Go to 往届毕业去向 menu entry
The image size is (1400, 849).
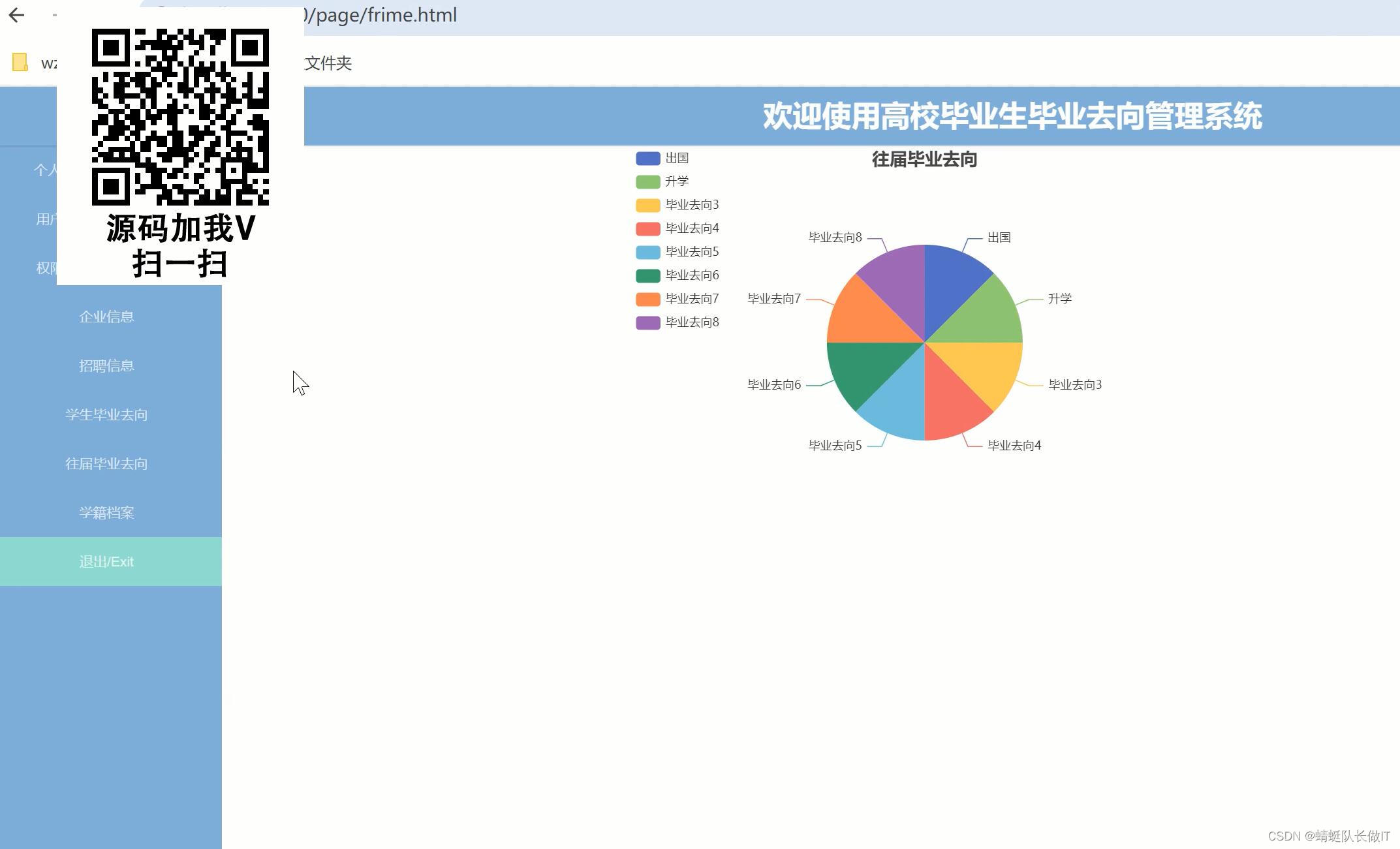106,464
